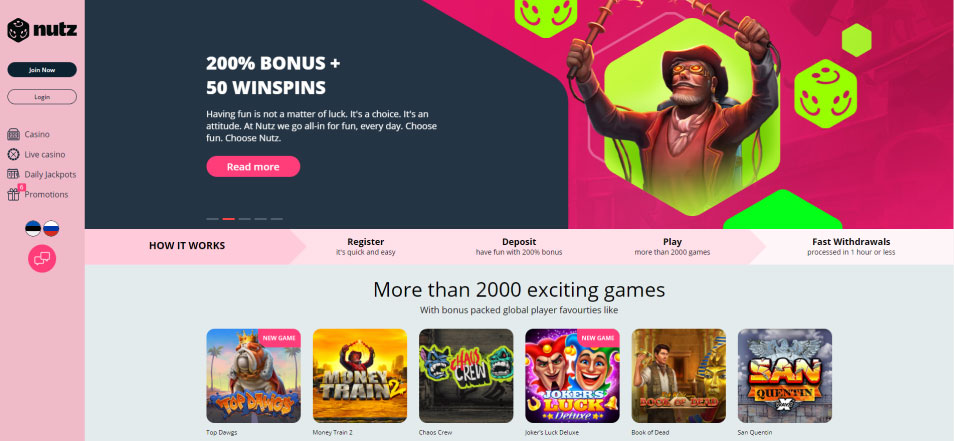Open the Daily Jackpots icon
This screenshot has width=954, height=441.
coord(13,175)
